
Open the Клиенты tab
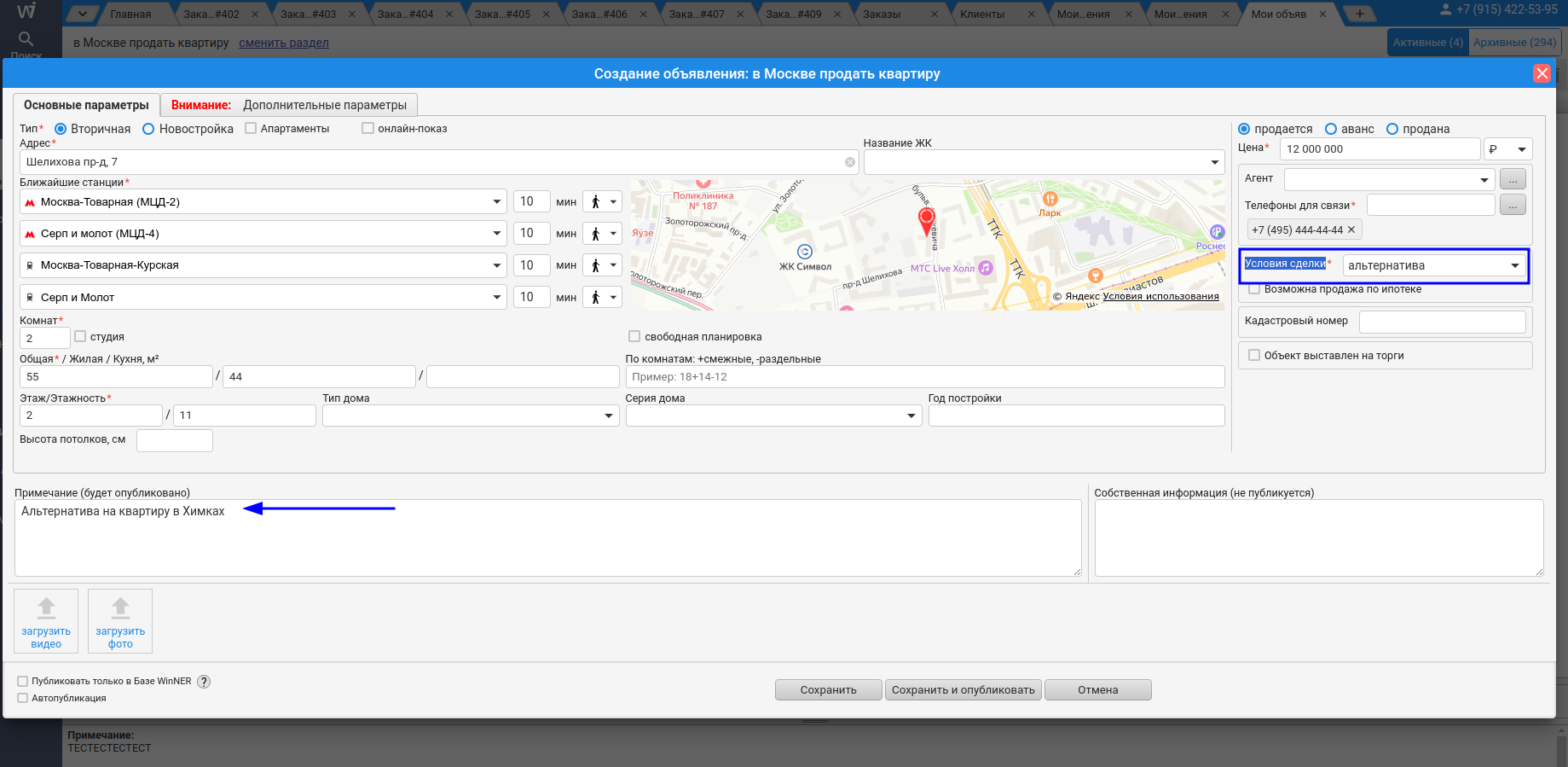982,14
